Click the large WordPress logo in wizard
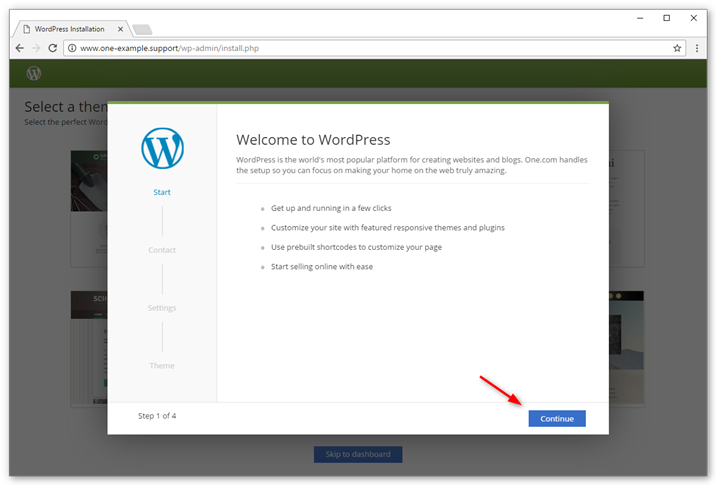Image resolution: width=716 pixels, height=485 pixels. point(162,148)
